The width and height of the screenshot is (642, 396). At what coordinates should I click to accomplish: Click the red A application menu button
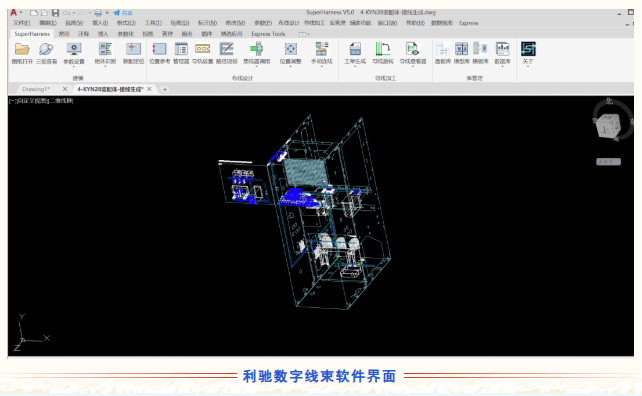(14, 13)
